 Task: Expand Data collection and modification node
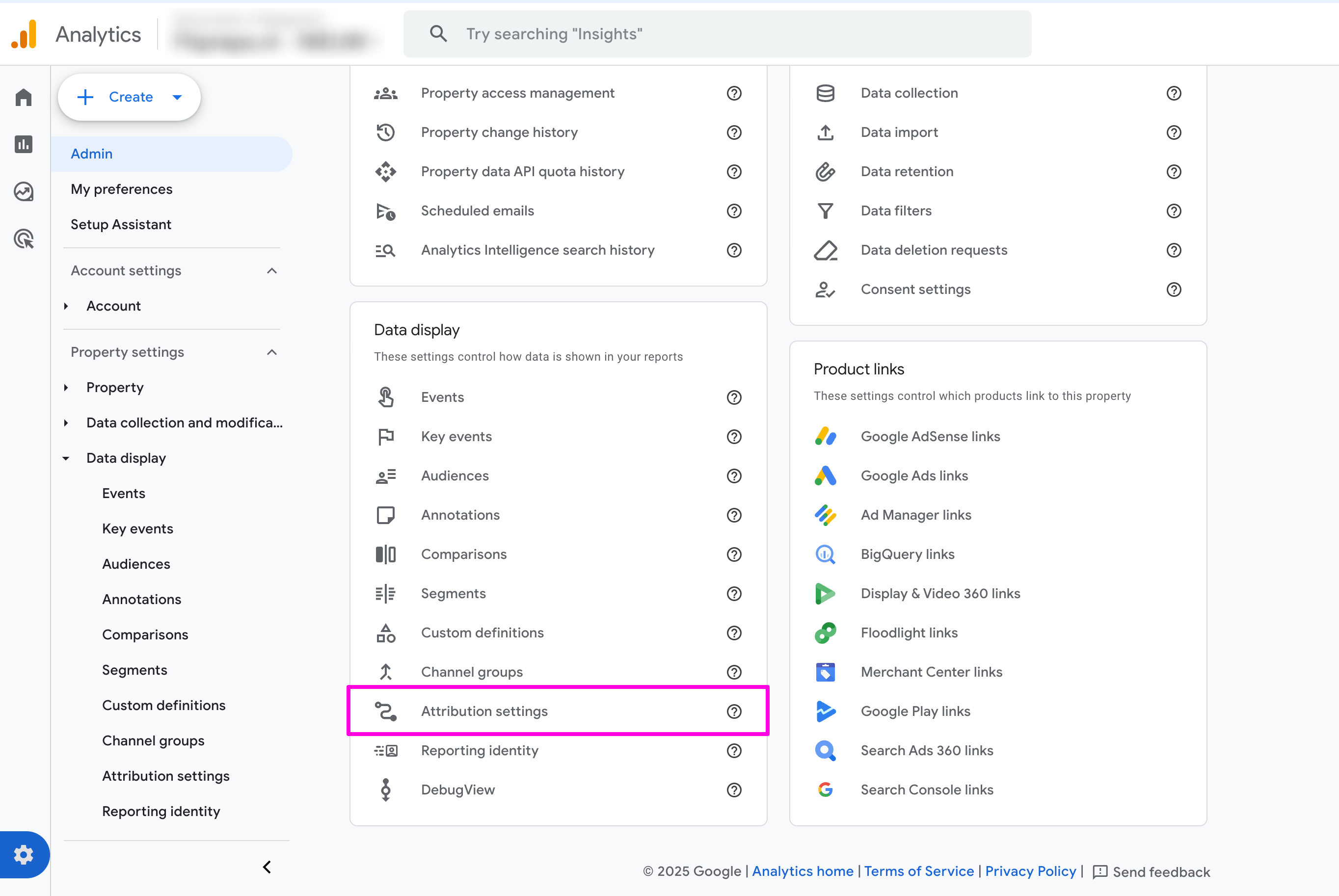point(66,423)
